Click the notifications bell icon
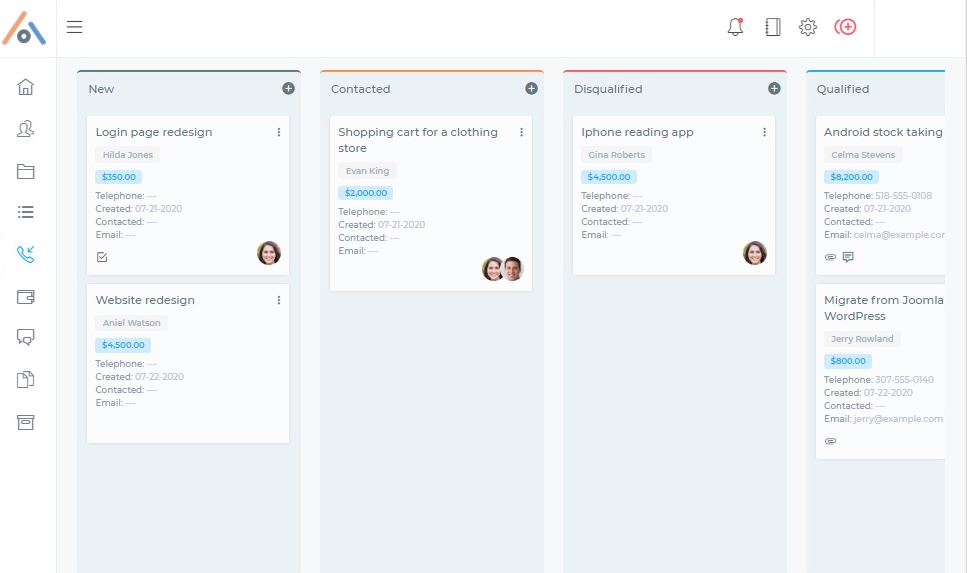 pos(735,27)
